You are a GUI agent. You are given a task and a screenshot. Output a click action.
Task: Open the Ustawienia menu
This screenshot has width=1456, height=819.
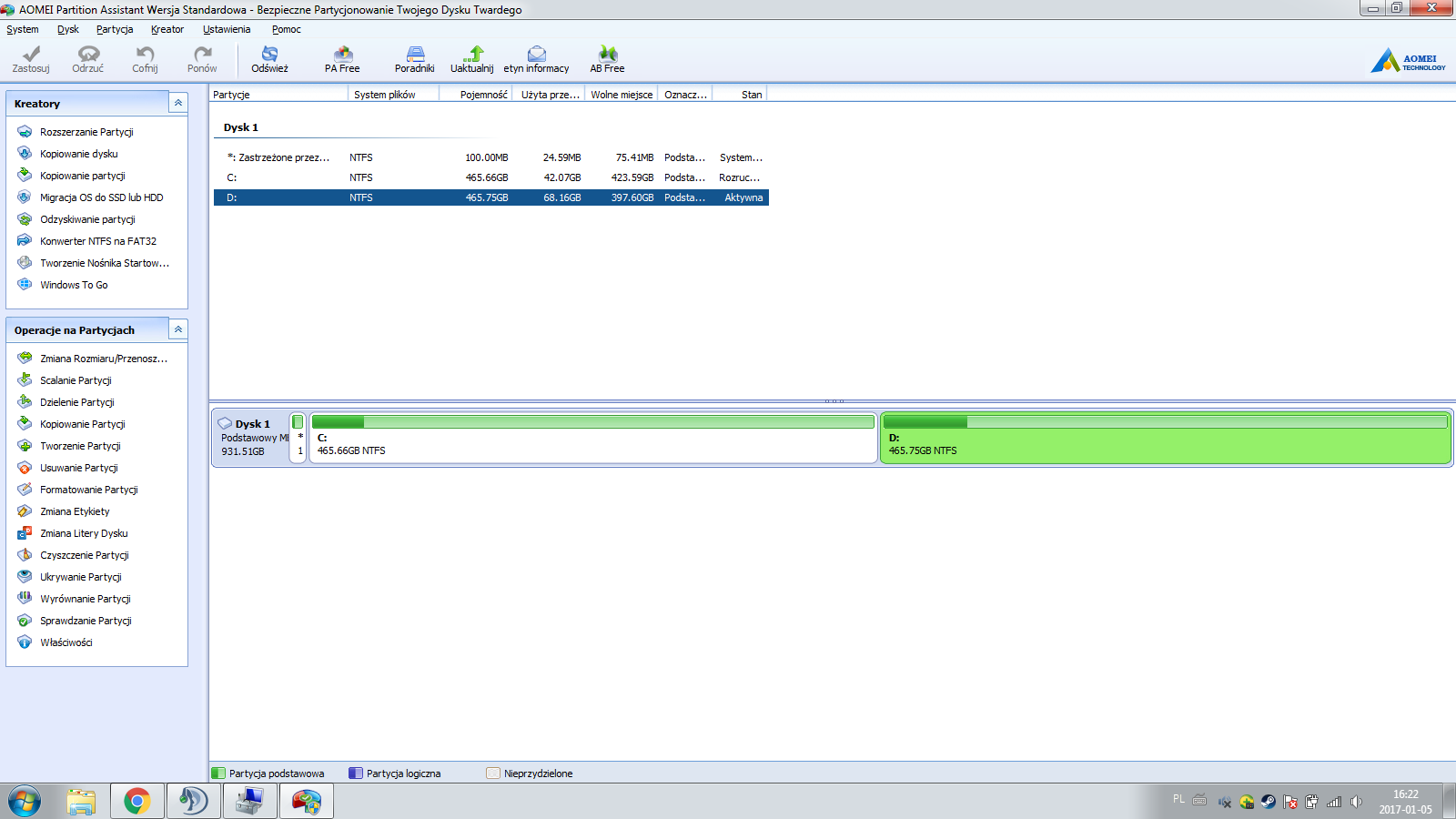coord(227,29)
